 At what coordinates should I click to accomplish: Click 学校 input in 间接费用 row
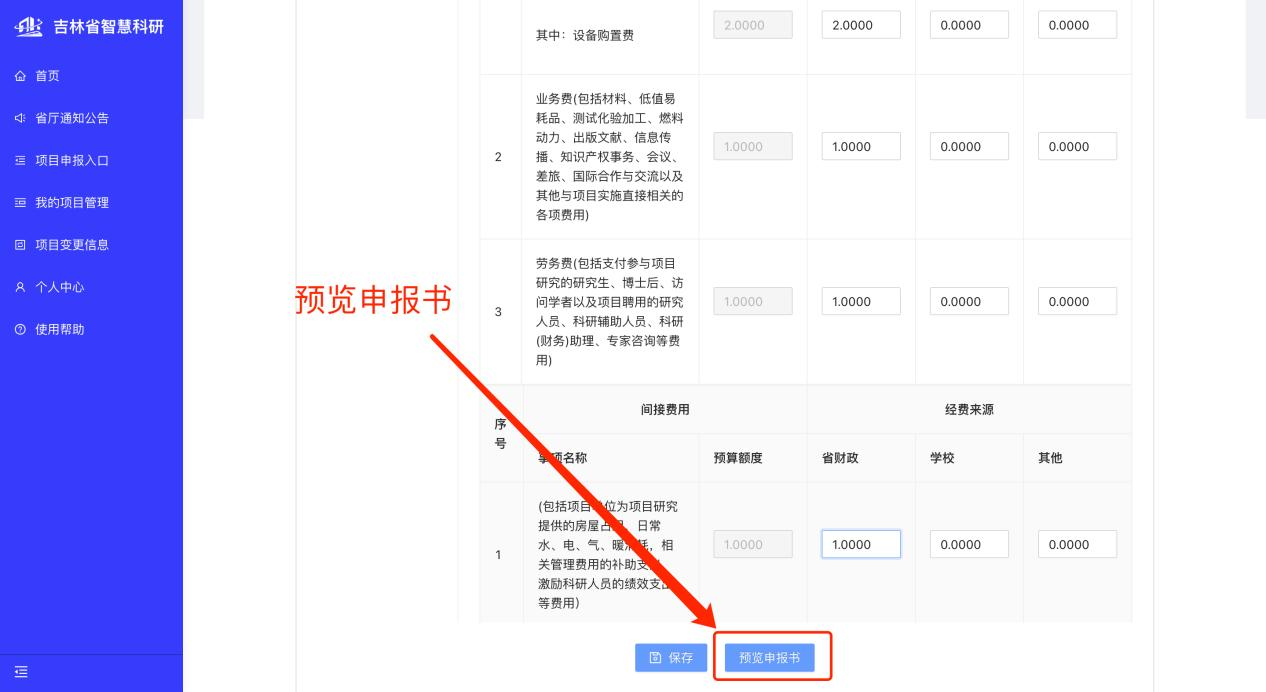968,544
